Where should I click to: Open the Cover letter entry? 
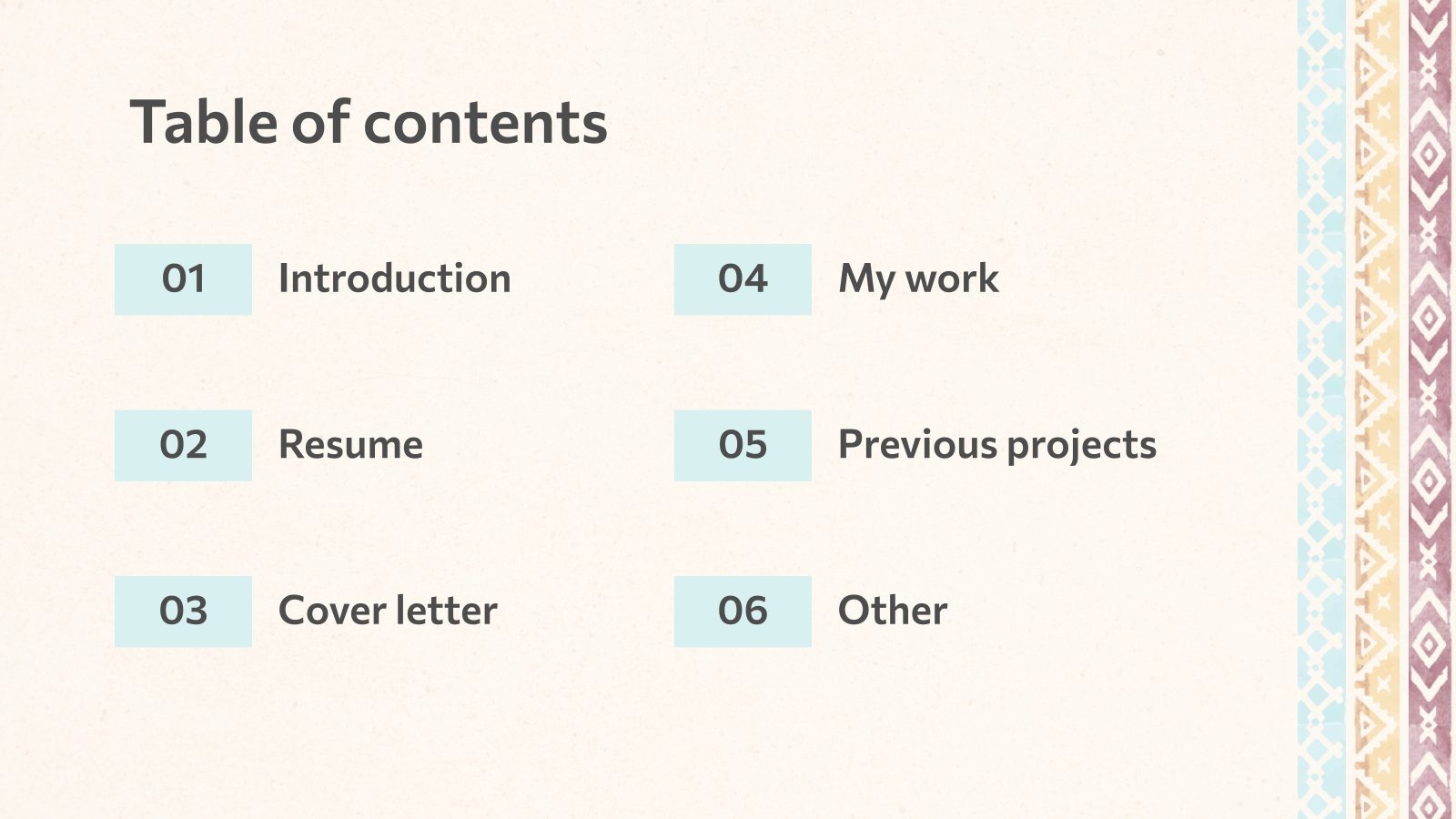point(388,611)
